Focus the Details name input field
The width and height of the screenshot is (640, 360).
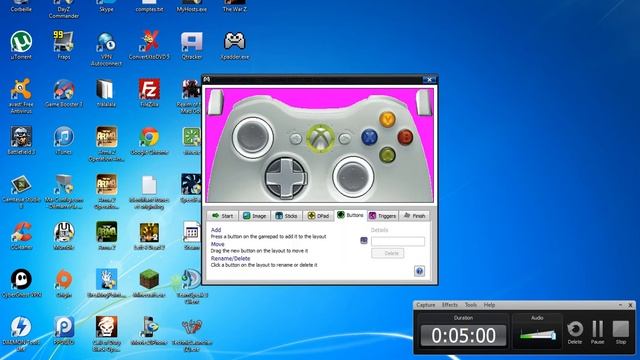pyautogui.click(x=398, y=241)
